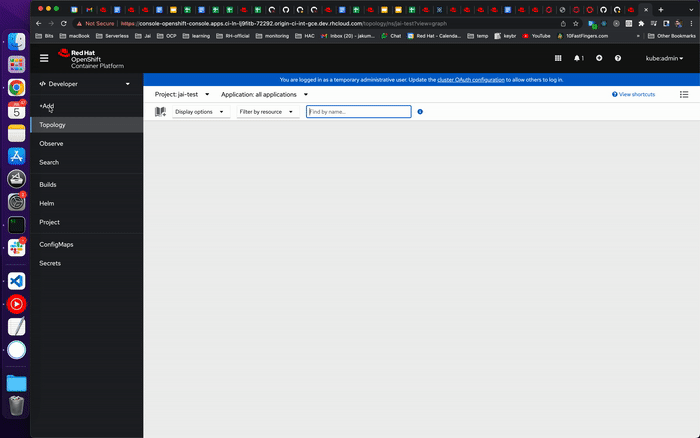Screen dimensions: 700x438
Task: Open the Project: jai-test dropdown
Action: point(182,94)
